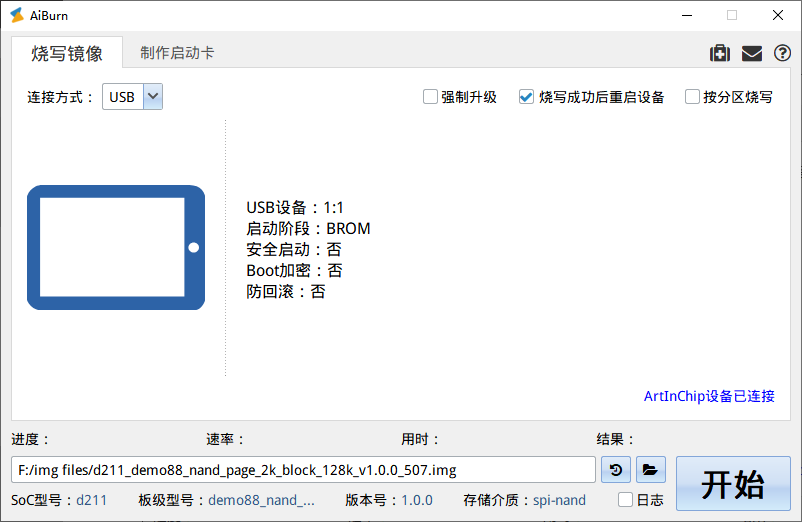Open the 连接方式 USB dropdown

[x=132, y=97]
